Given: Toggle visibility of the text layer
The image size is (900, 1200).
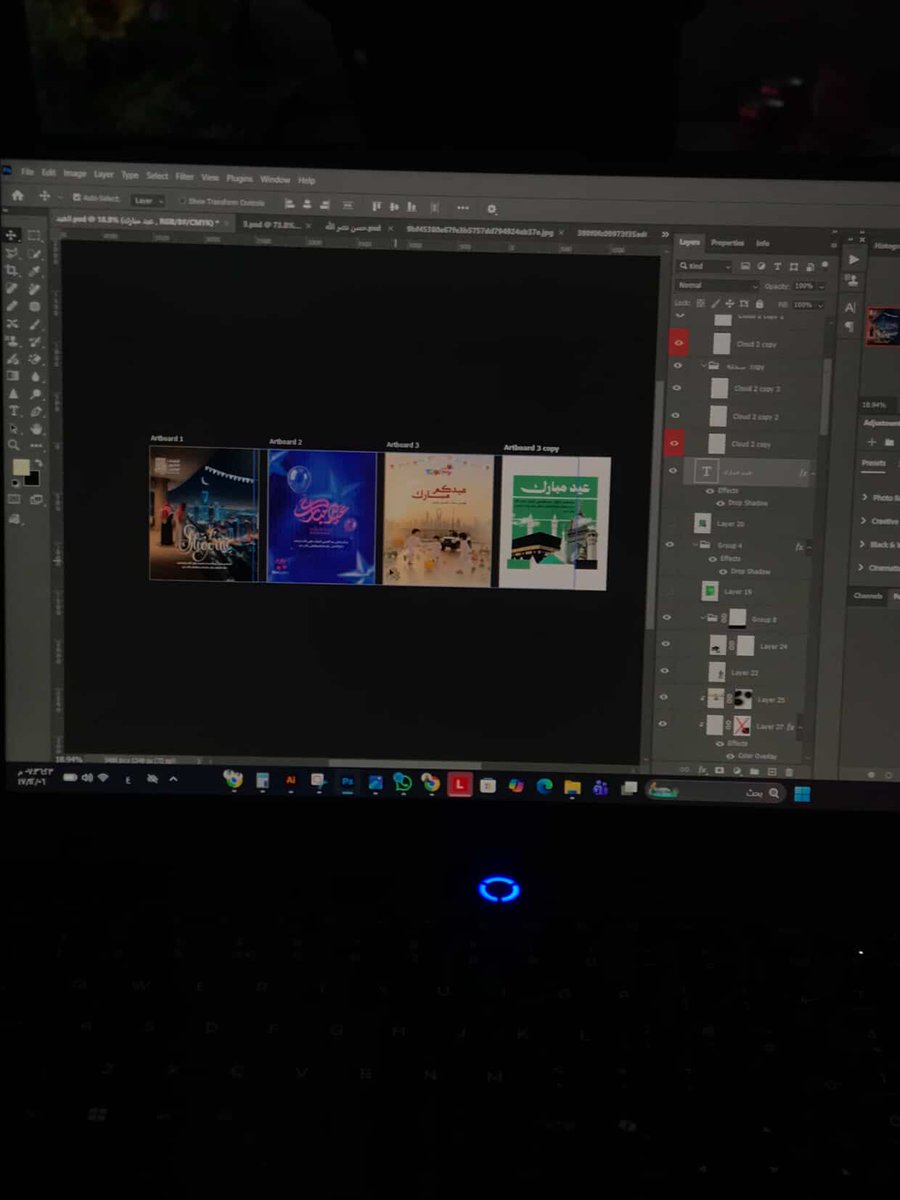Looking at the screenshot, I should click(673, 471).
